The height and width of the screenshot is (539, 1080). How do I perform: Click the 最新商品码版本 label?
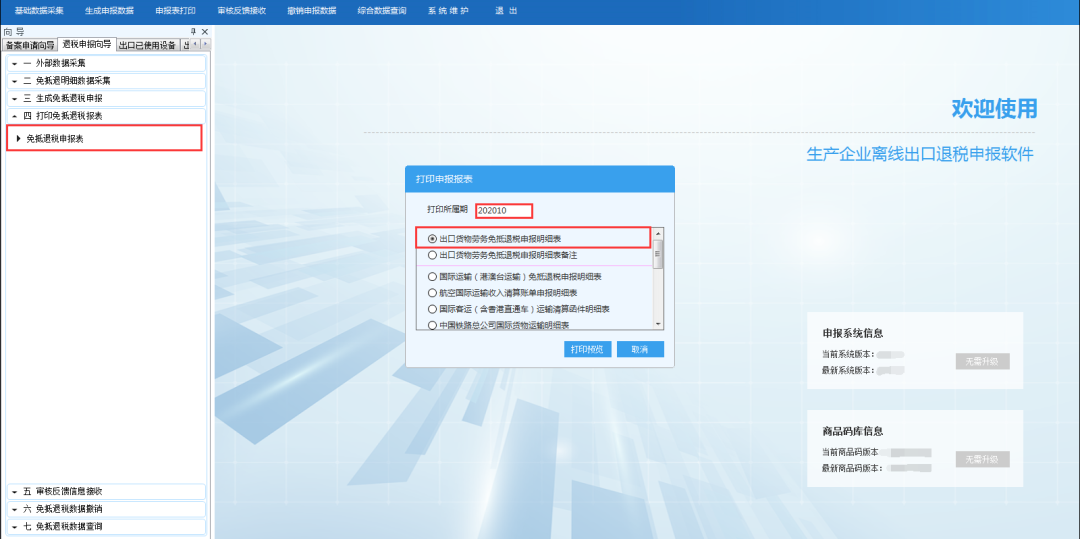[852, 468]
